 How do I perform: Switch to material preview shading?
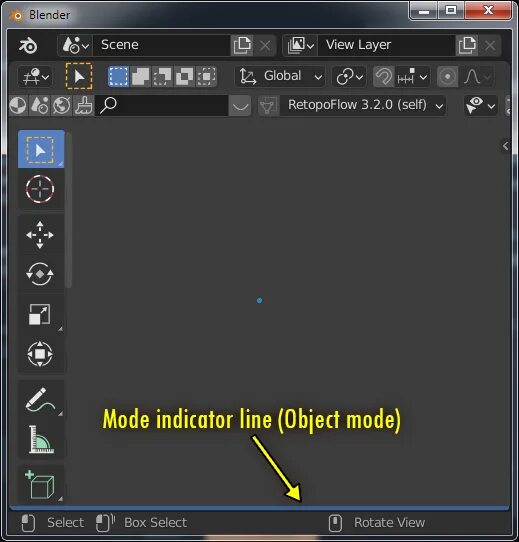click(x=40, y=105)
